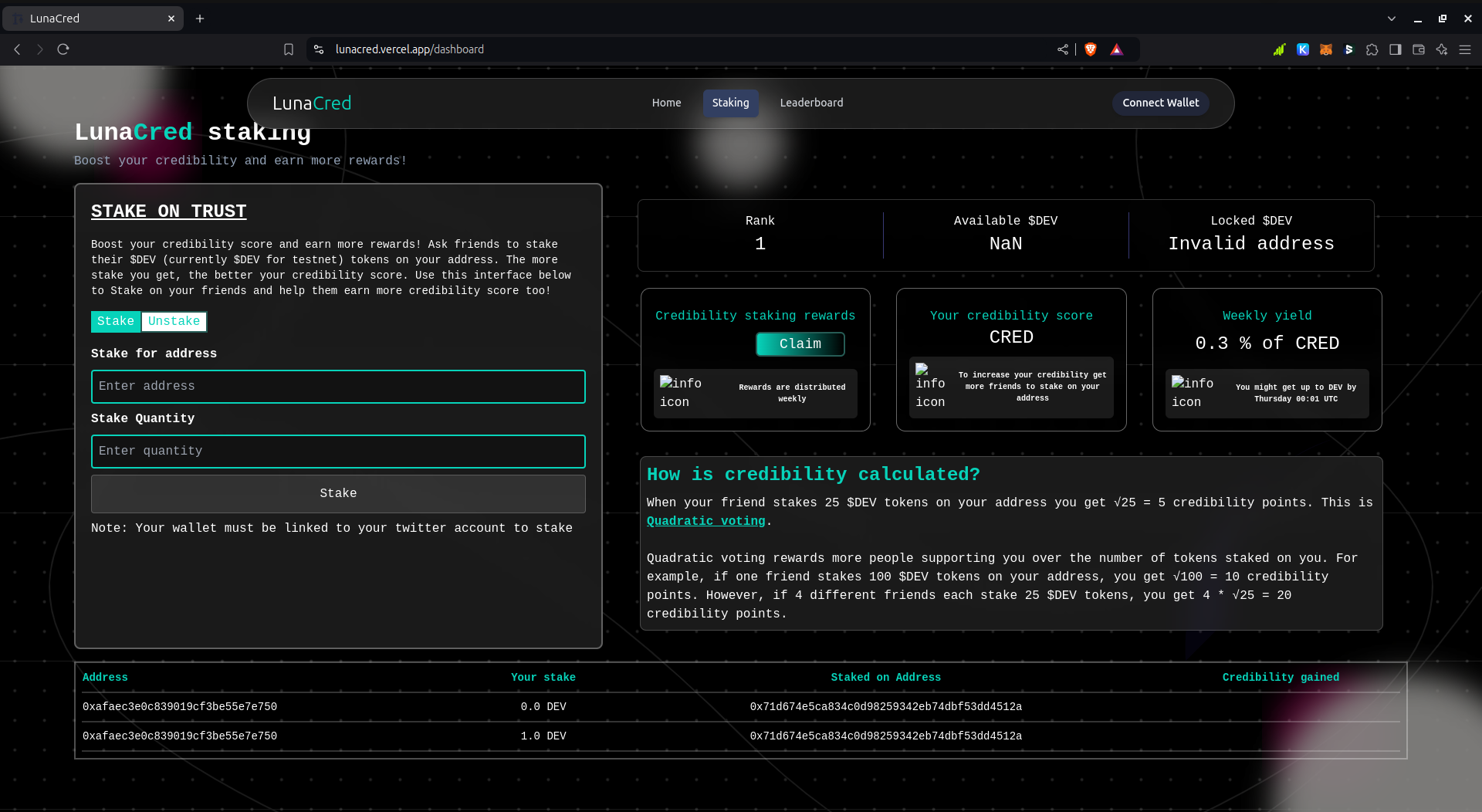Click the wide Stake submit button
Screen dimensions: 1482x812
click(338, 493)
